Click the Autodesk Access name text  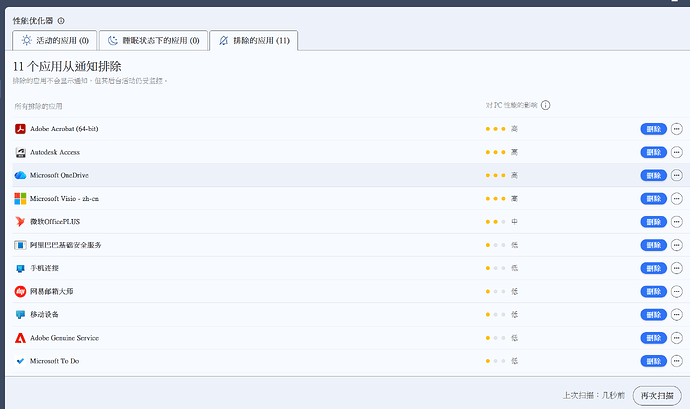[55, 152]
